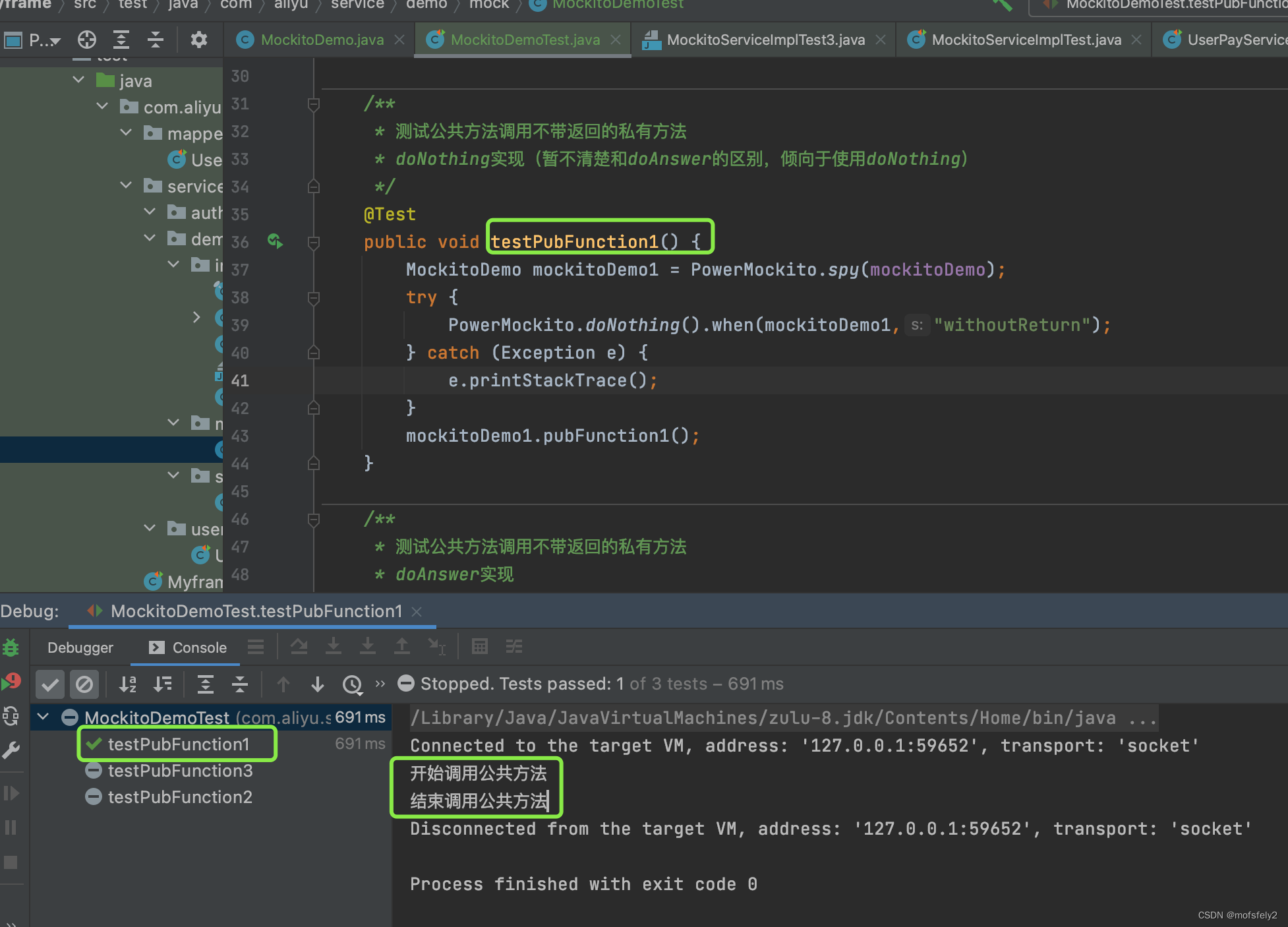Open MockitoServiceImplTest.java tab
Image resolution: width=1288 pixels, height=927 pixels.
coord(1026,40)
